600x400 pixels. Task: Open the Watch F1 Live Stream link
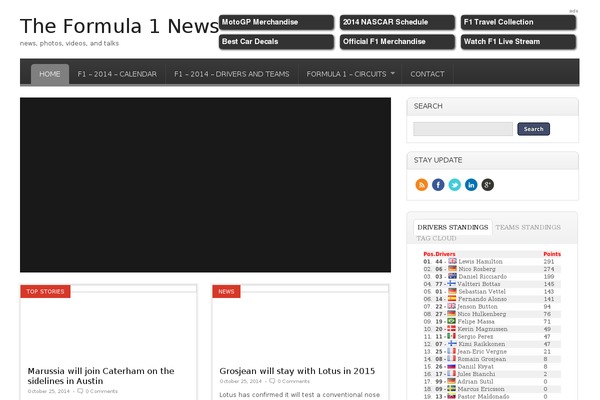pos(518,42)
